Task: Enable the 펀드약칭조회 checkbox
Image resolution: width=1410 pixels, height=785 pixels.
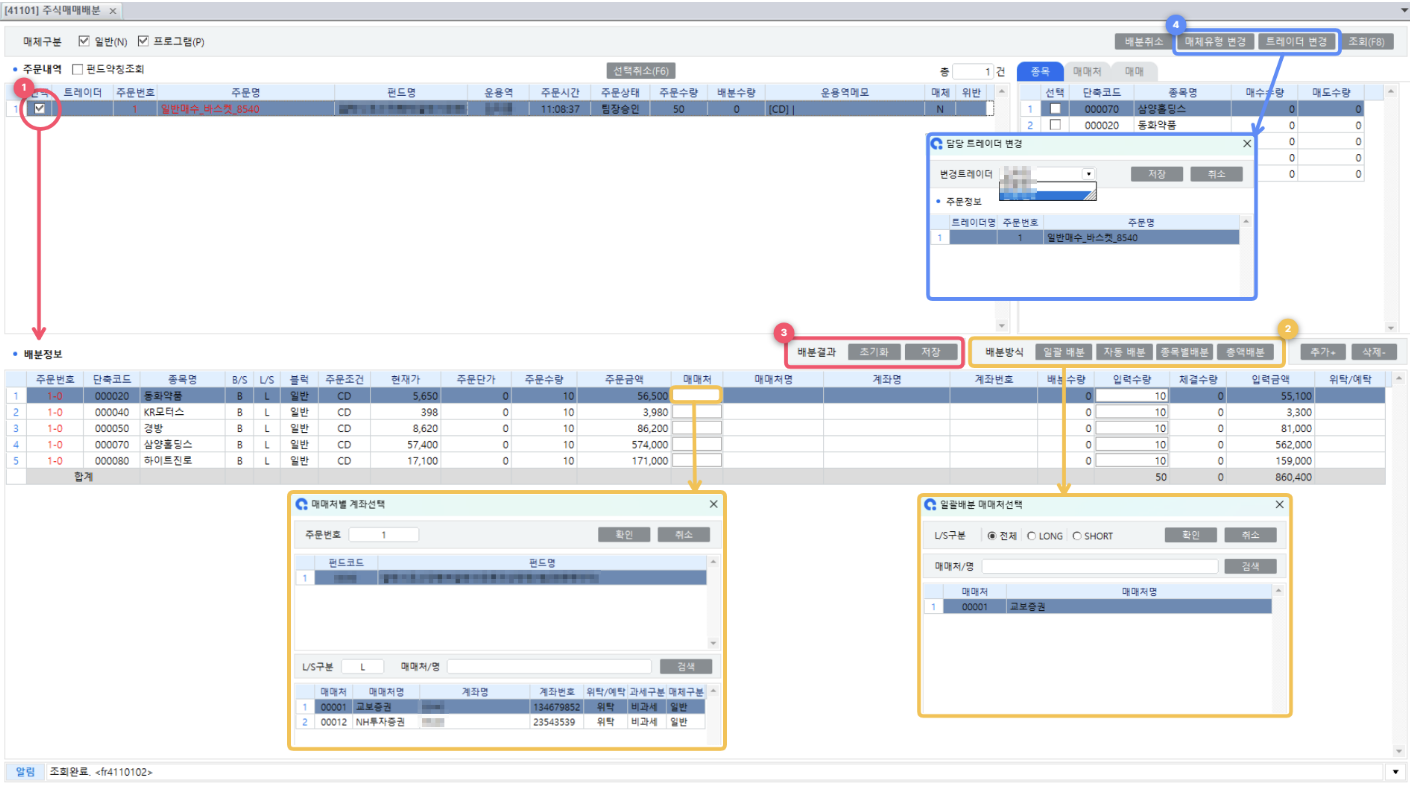Action: click(77, 70)
